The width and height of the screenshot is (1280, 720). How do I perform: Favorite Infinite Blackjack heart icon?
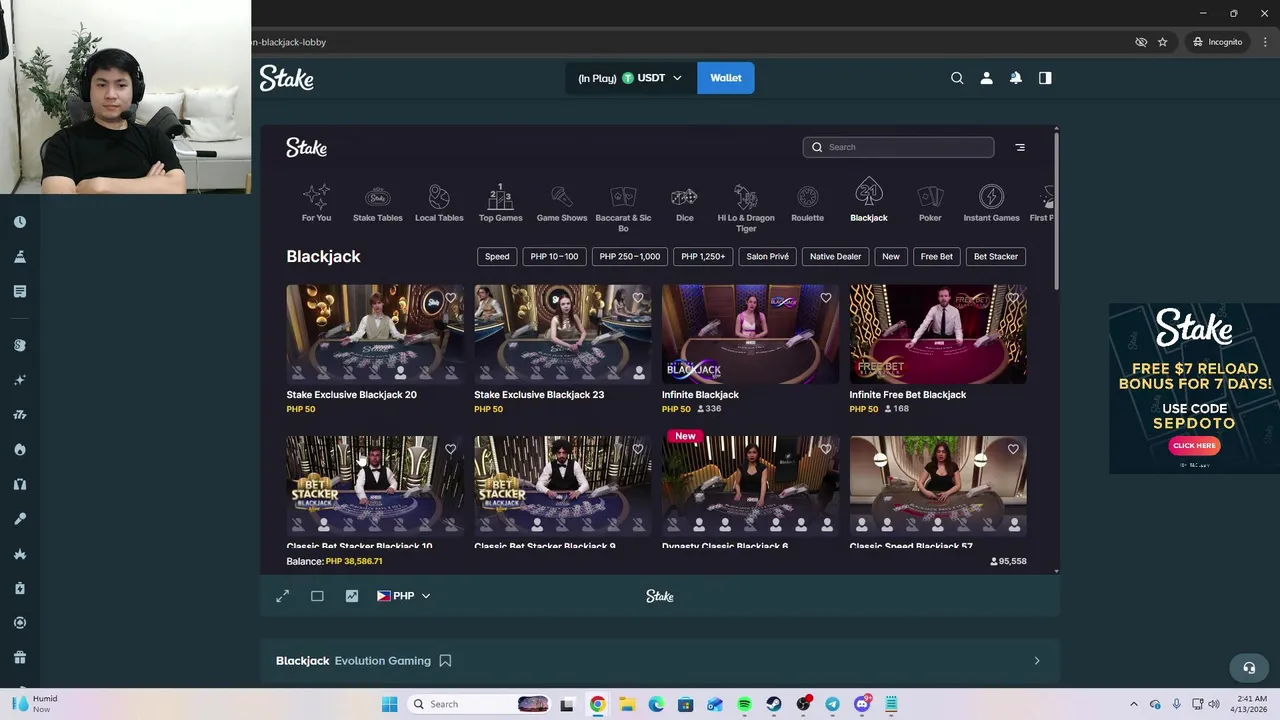826,298
